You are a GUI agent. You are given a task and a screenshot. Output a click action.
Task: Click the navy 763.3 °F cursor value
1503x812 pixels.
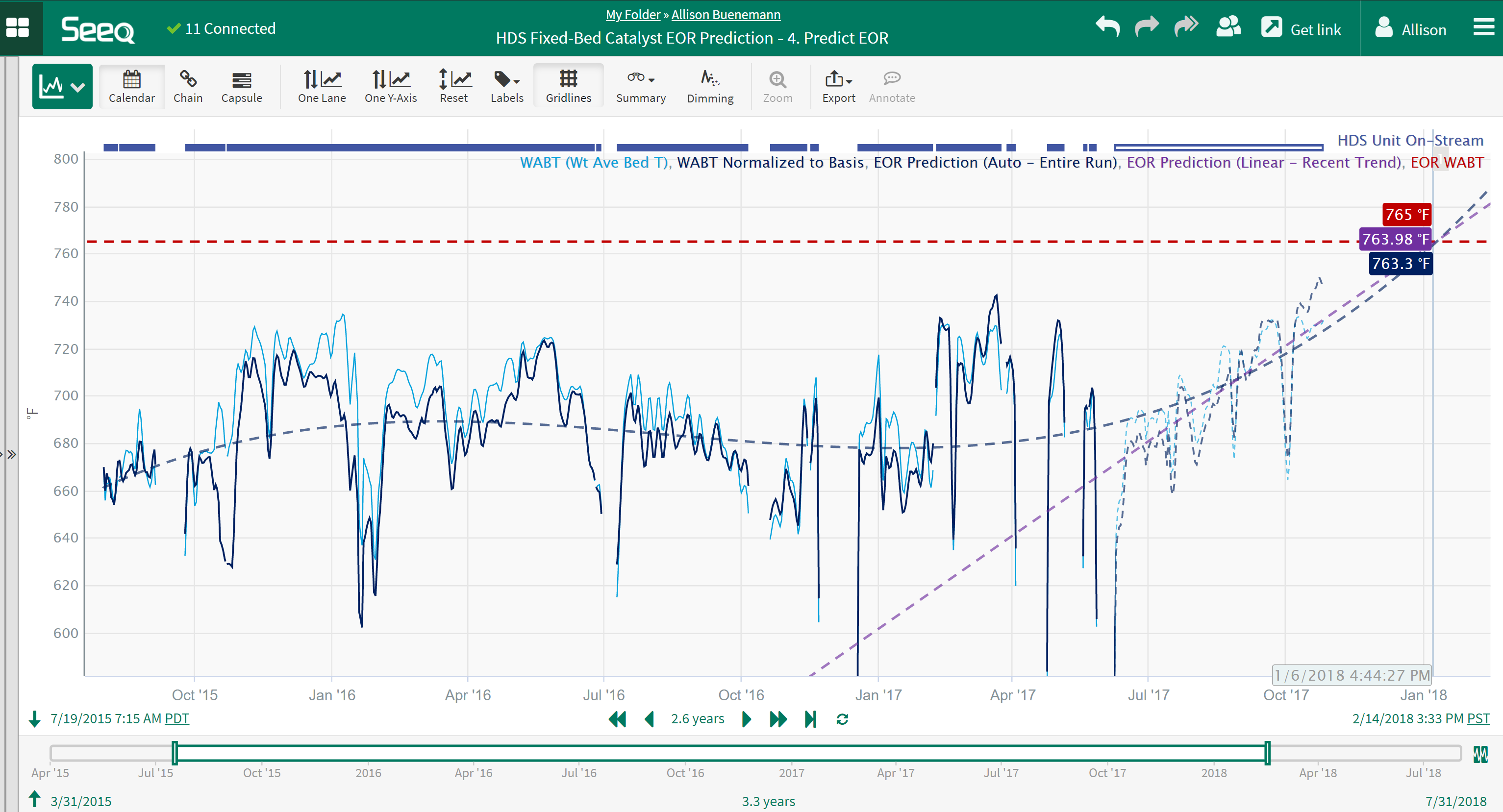point(1401,264)
